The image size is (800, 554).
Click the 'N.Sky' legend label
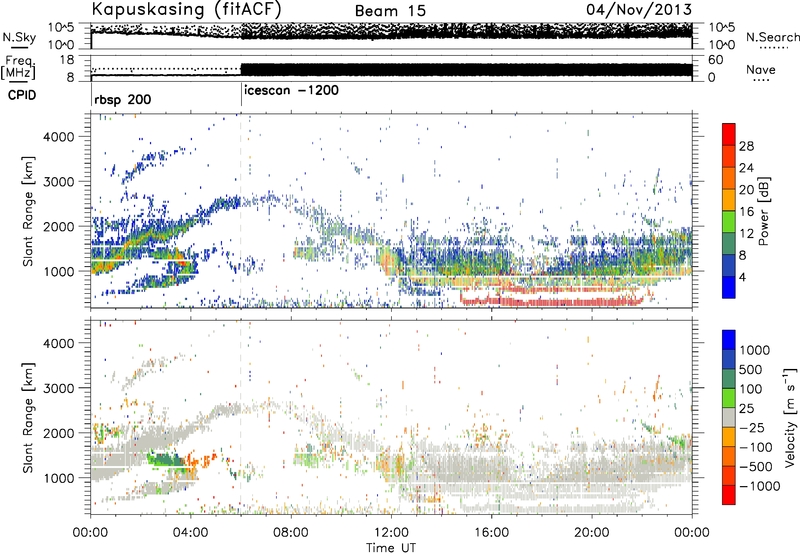tap(19, 37)
